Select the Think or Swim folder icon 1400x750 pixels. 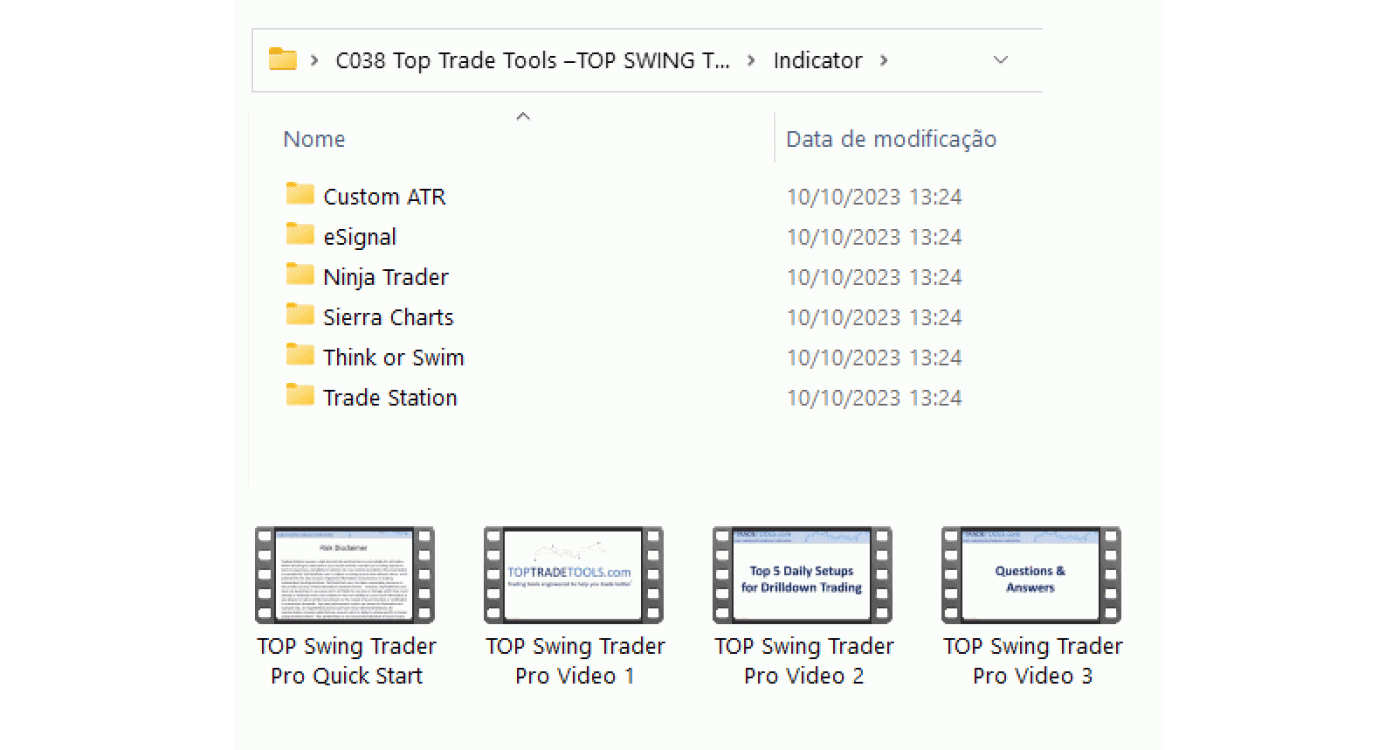tap(300, 355)
